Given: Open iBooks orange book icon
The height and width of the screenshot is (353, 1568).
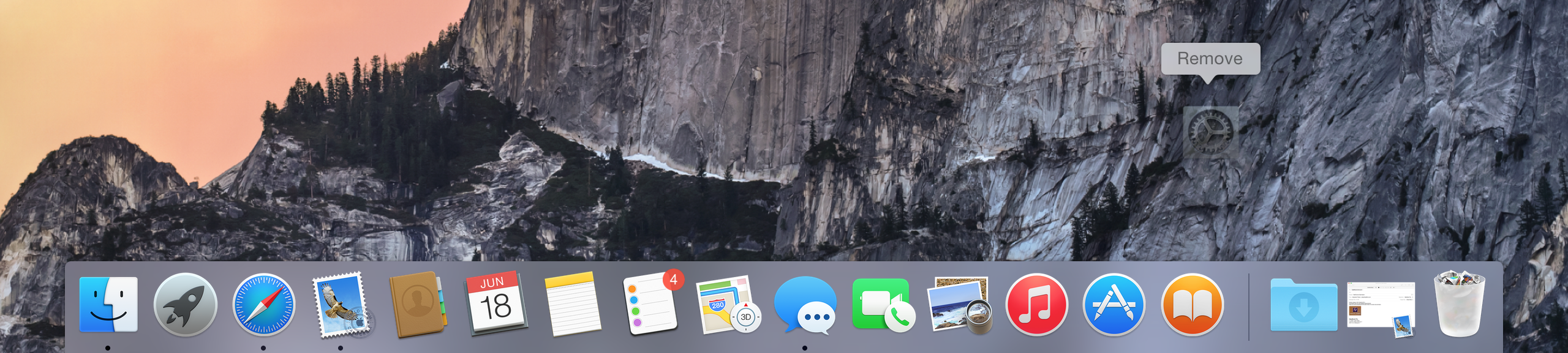Looking at the screenshot, I should click(x=1192, y=305).
